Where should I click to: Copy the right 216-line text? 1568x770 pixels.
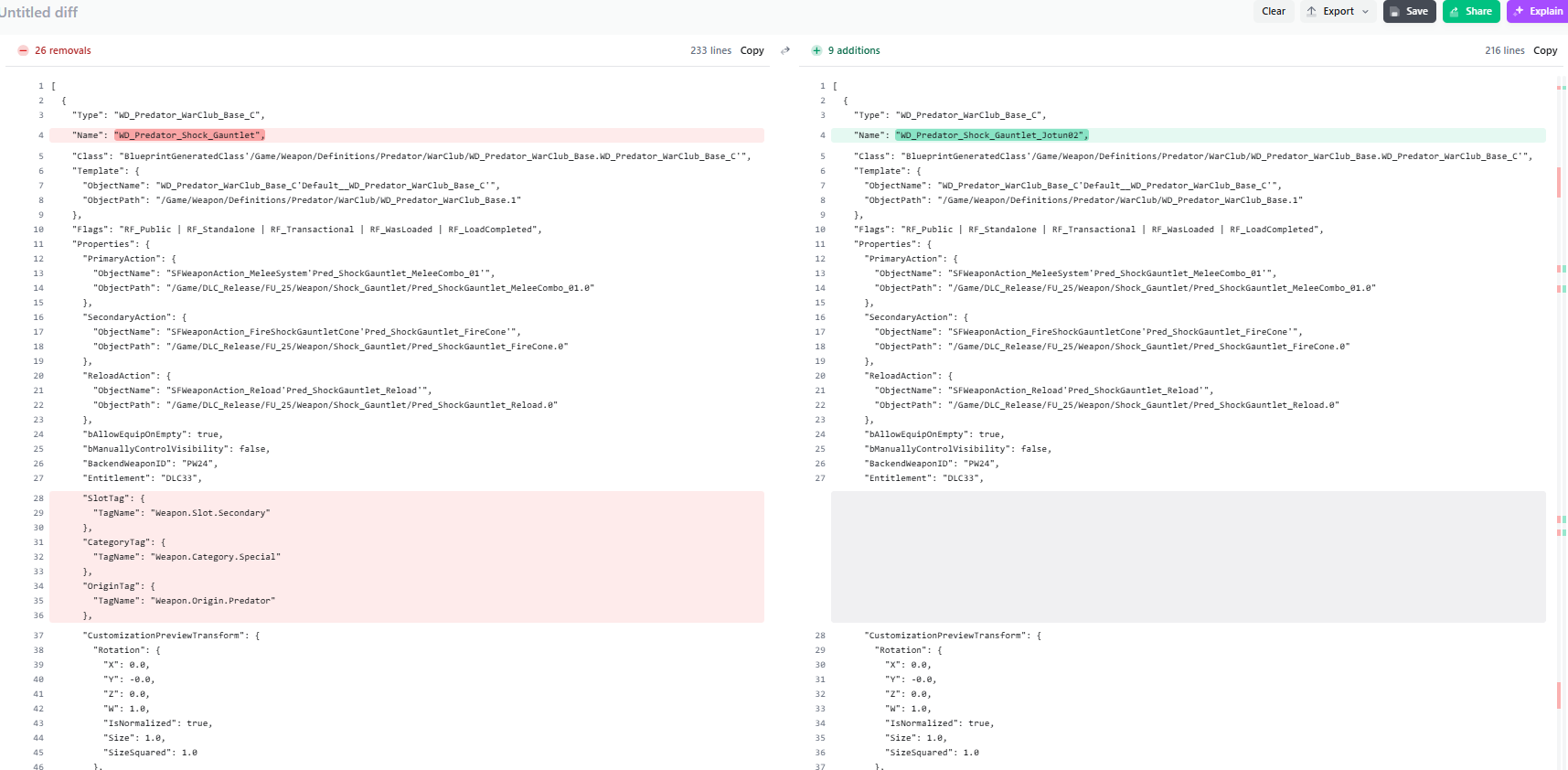point(1545,51)
